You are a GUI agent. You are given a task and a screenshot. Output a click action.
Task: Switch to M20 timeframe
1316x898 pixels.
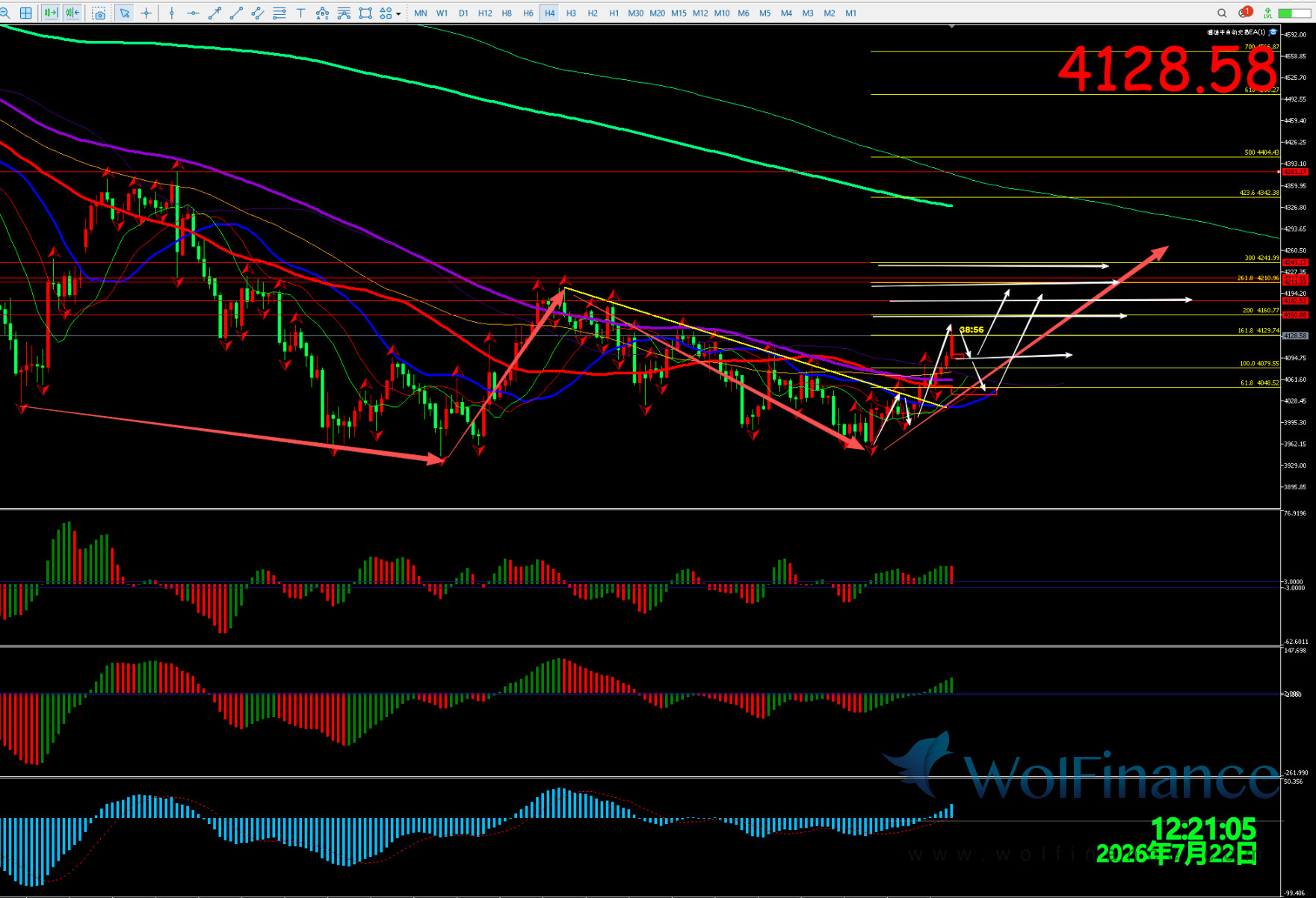658,13
